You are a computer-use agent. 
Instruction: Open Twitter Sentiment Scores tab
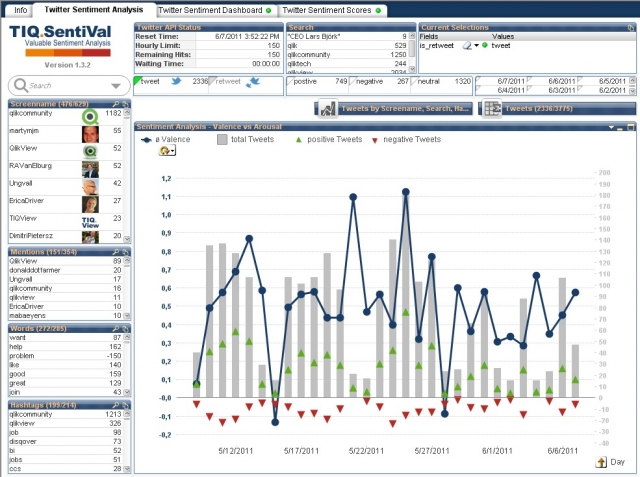point(331,10)
